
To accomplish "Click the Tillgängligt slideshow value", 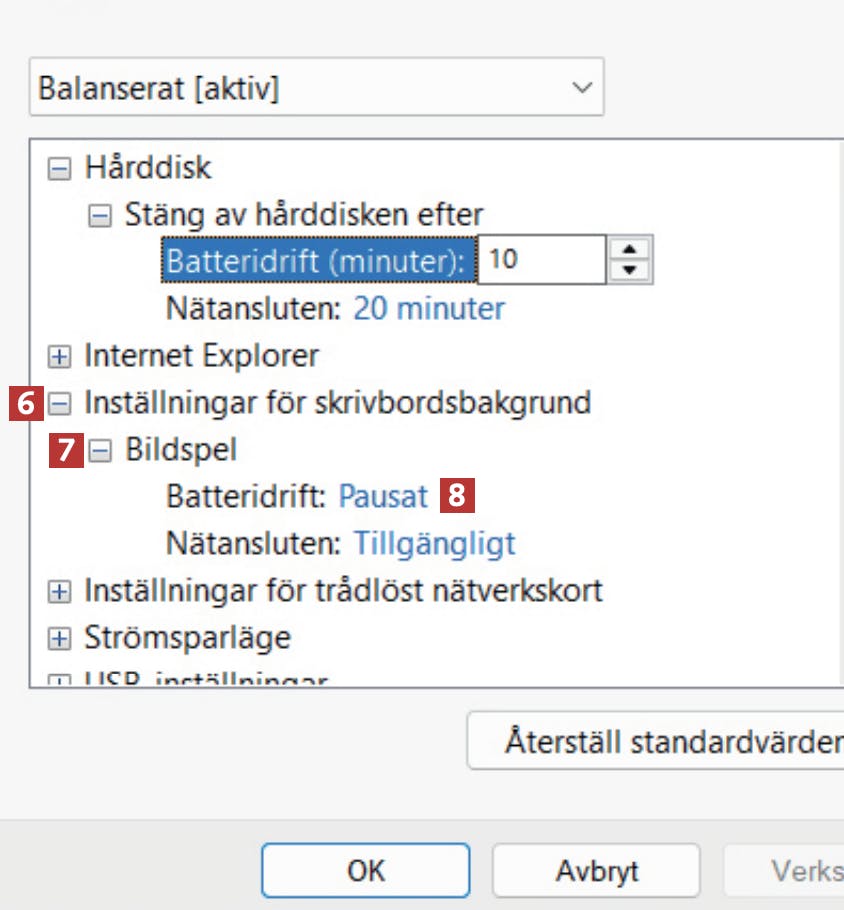I will point(435,543).
